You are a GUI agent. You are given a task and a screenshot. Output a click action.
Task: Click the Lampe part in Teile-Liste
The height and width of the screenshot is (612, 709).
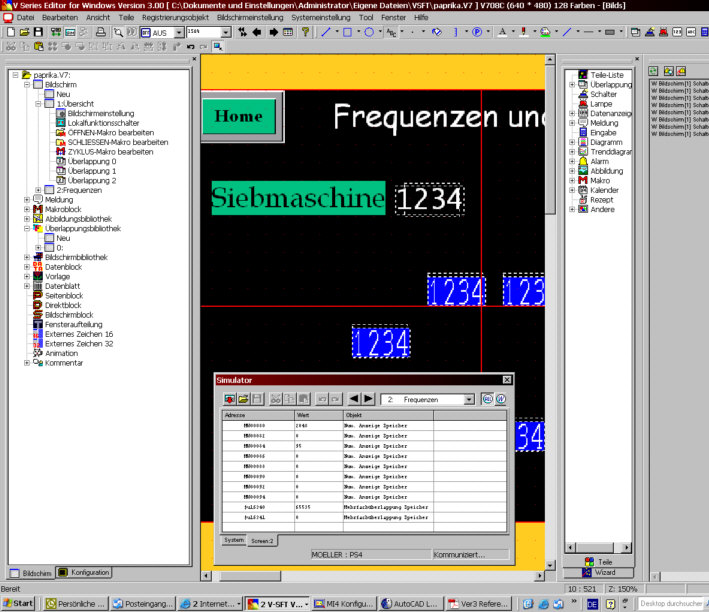pos(601,104)
